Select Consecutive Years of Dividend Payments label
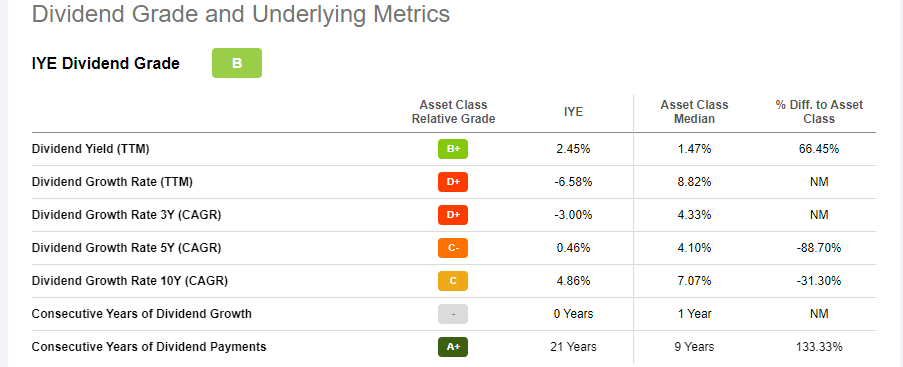Viewport: 903px width, 367px height. [149, 347]
